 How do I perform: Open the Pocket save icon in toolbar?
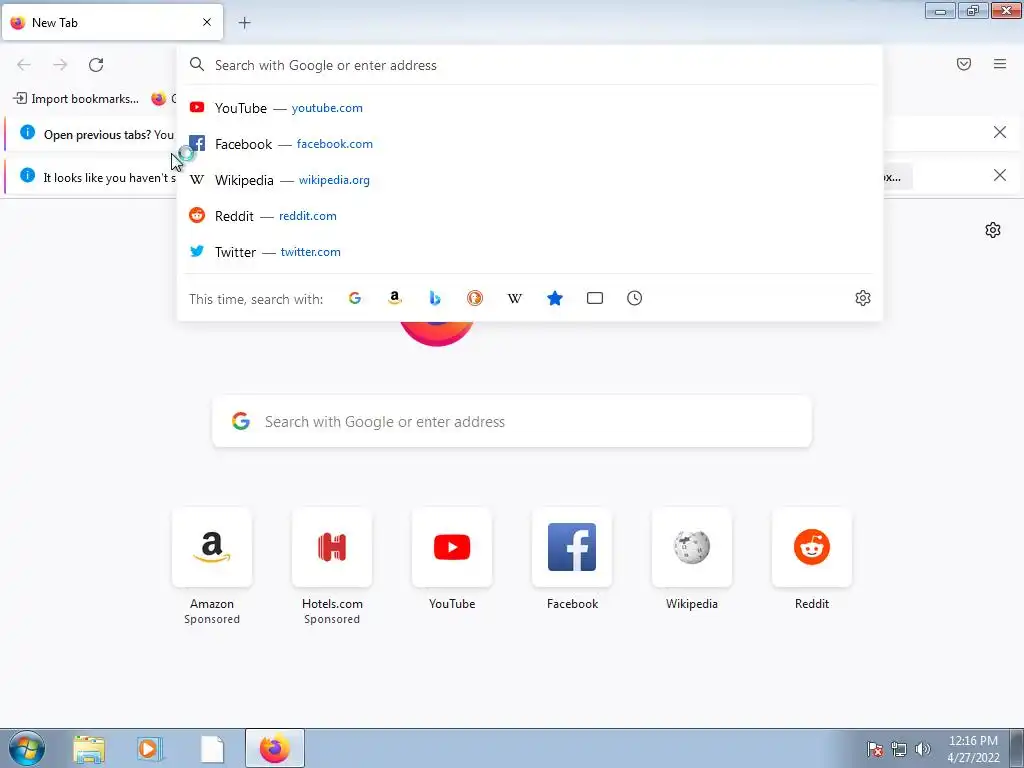click(x=964, y=64)
